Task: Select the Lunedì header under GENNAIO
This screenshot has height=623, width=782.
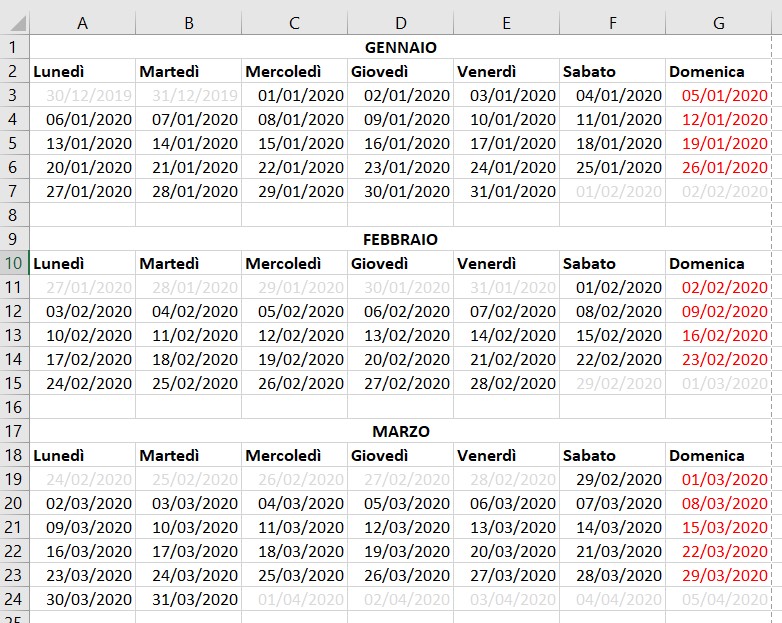Action: [82, 71]
